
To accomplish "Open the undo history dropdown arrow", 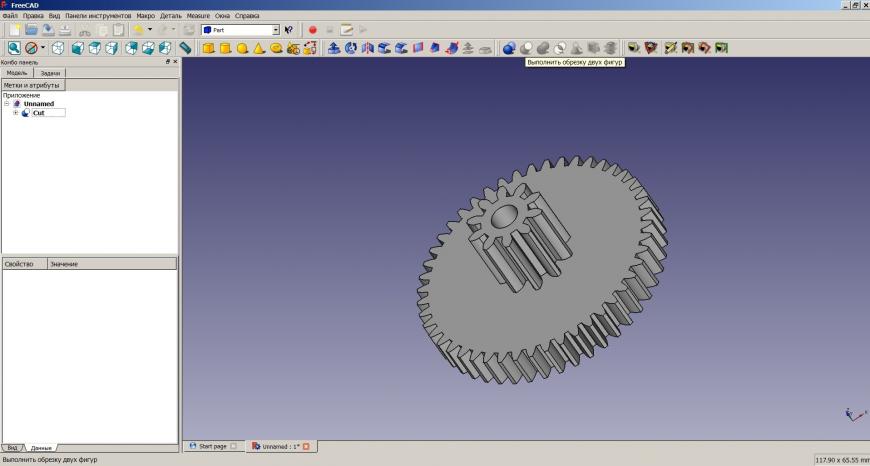I will pyautogui.click(x=150, y=30).
